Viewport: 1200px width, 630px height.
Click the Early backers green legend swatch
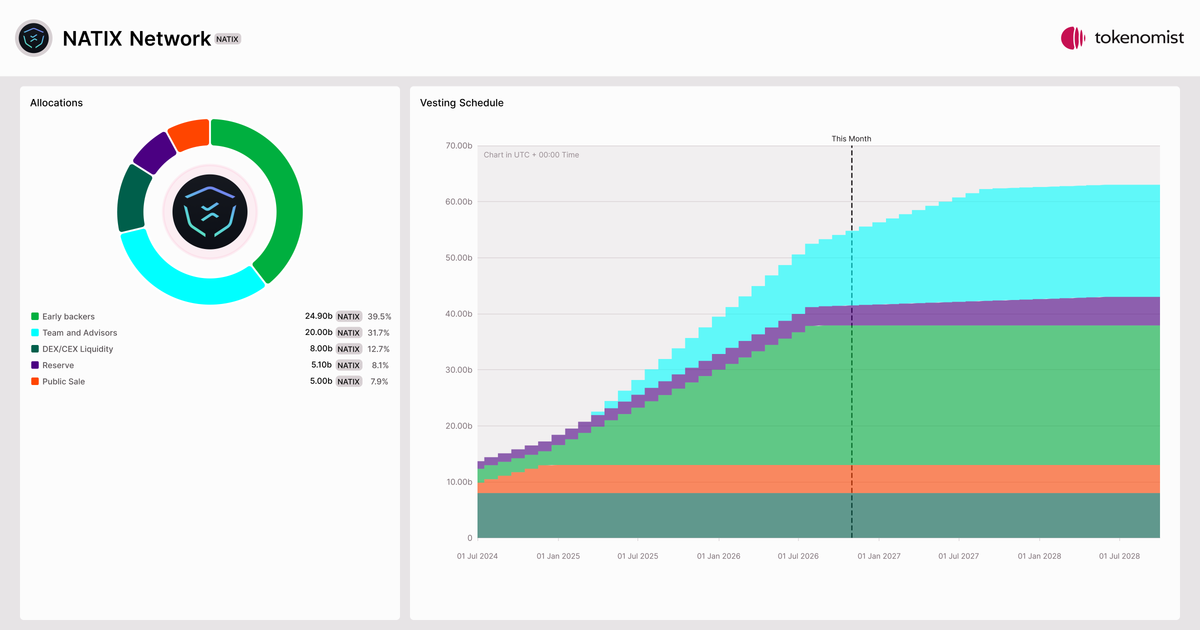[x=35, y=317]
